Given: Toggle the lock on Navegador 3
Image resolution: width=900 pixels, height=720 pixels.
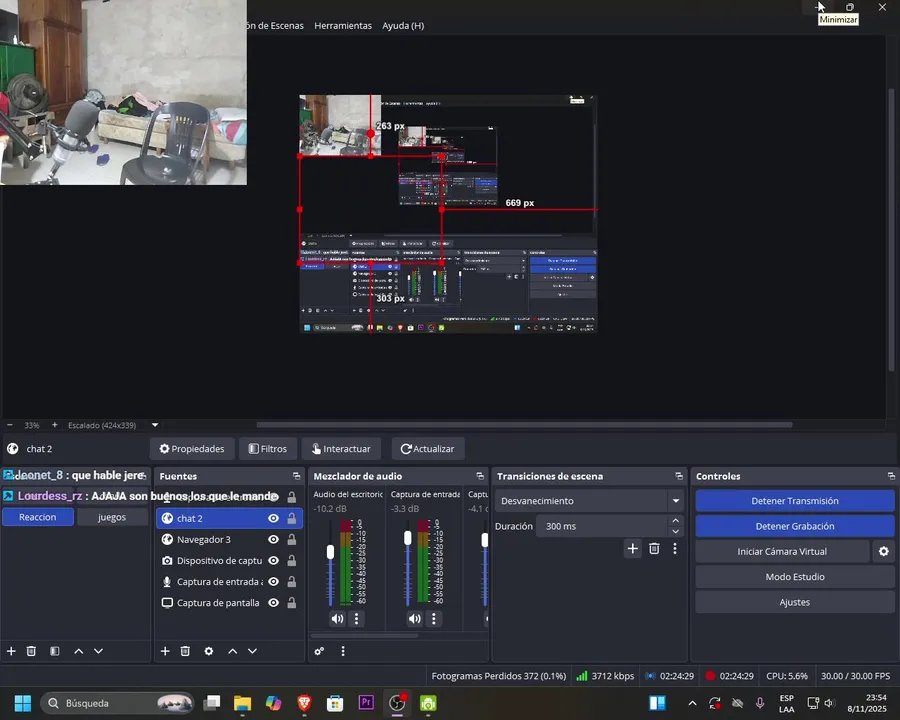Looking at the screenshot, I should tap(292, 539).
